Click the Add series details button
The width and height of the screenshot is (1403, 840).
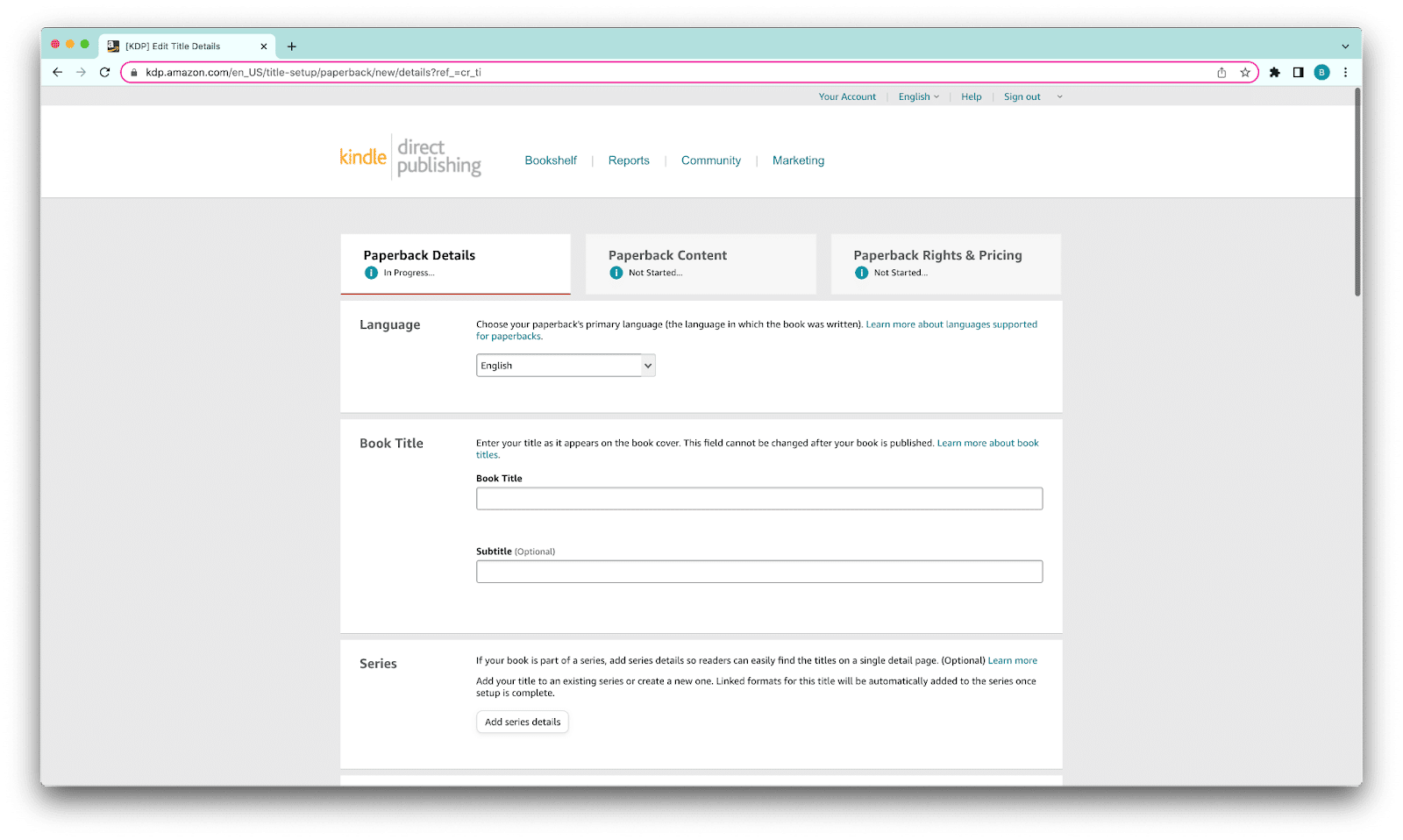click(523, 722)
